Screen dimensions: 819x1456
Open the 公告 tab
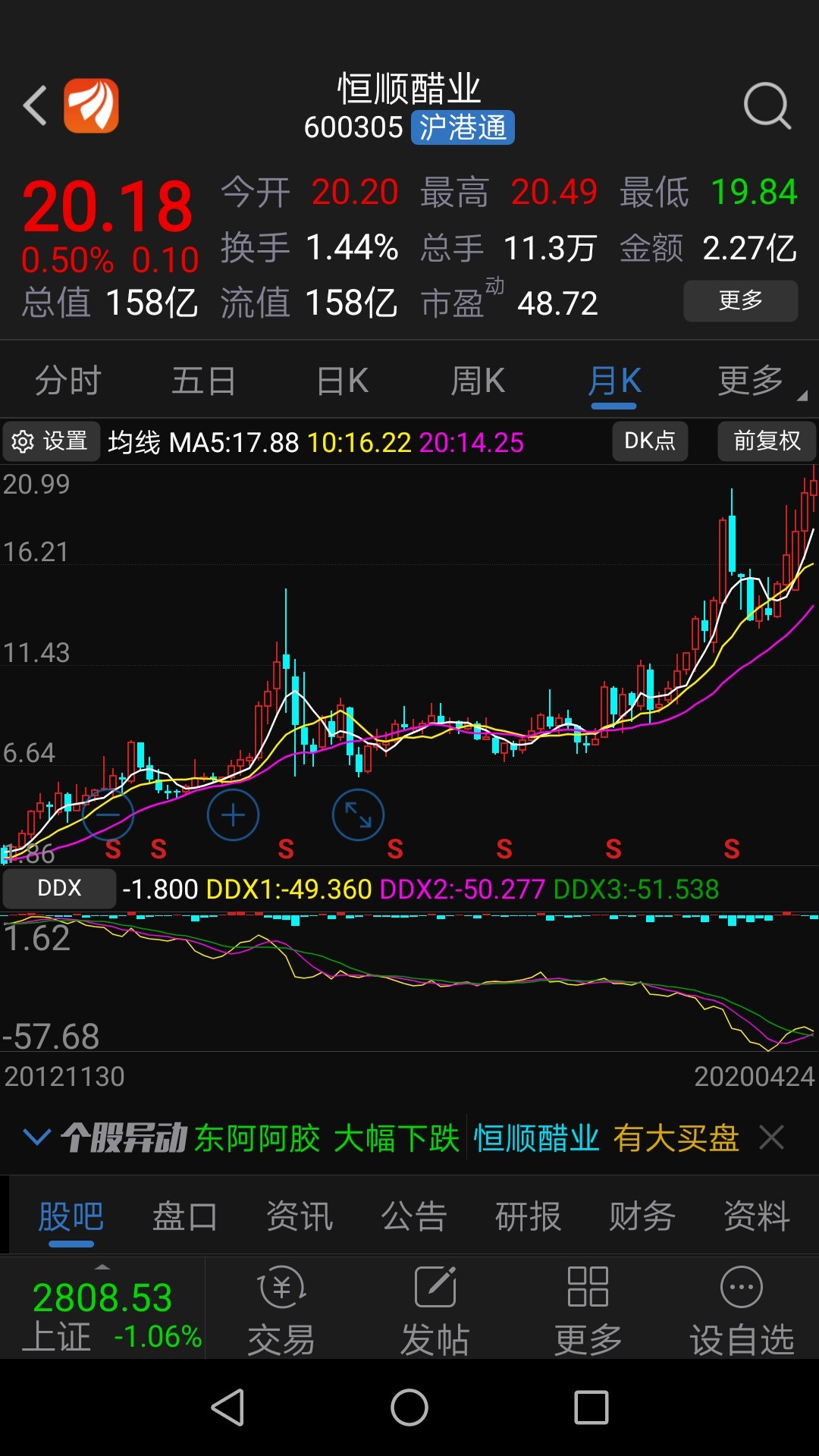[414, 1216]
